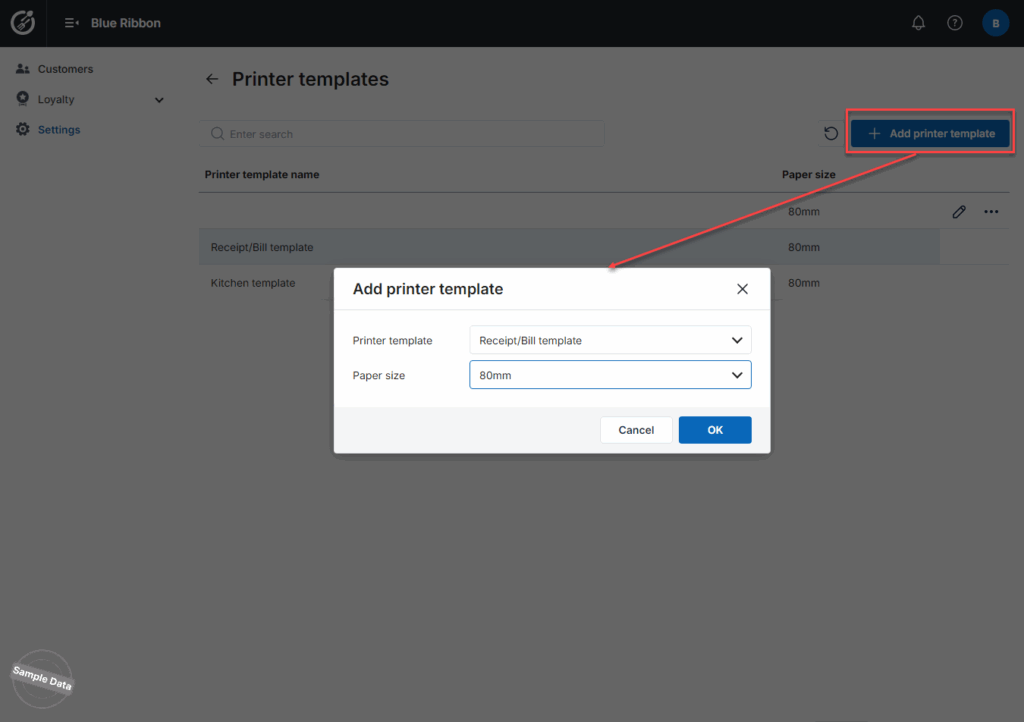Open the user avatar B menu
This screenshot has width=1024, height=722.
click(x=995, y=23)
